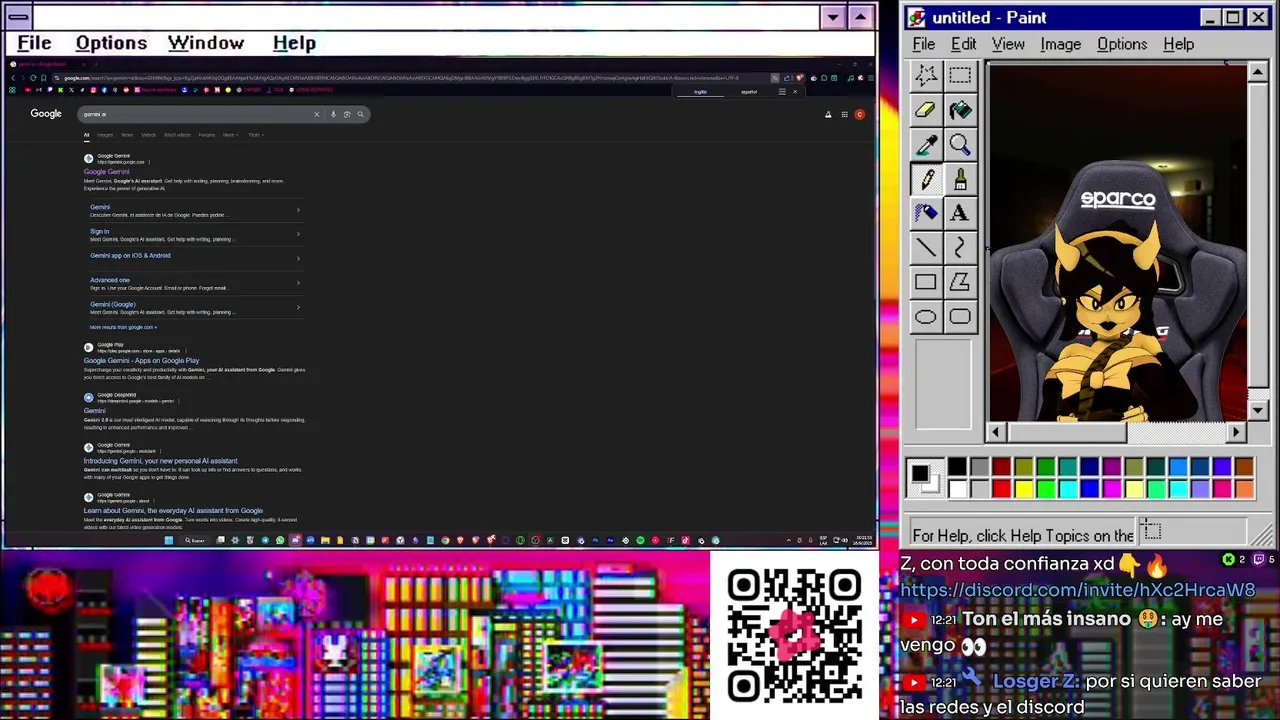Select the Free-Form Select tool in Paint
This screenshot has height=720, width=1280.
tap(926, 75)
